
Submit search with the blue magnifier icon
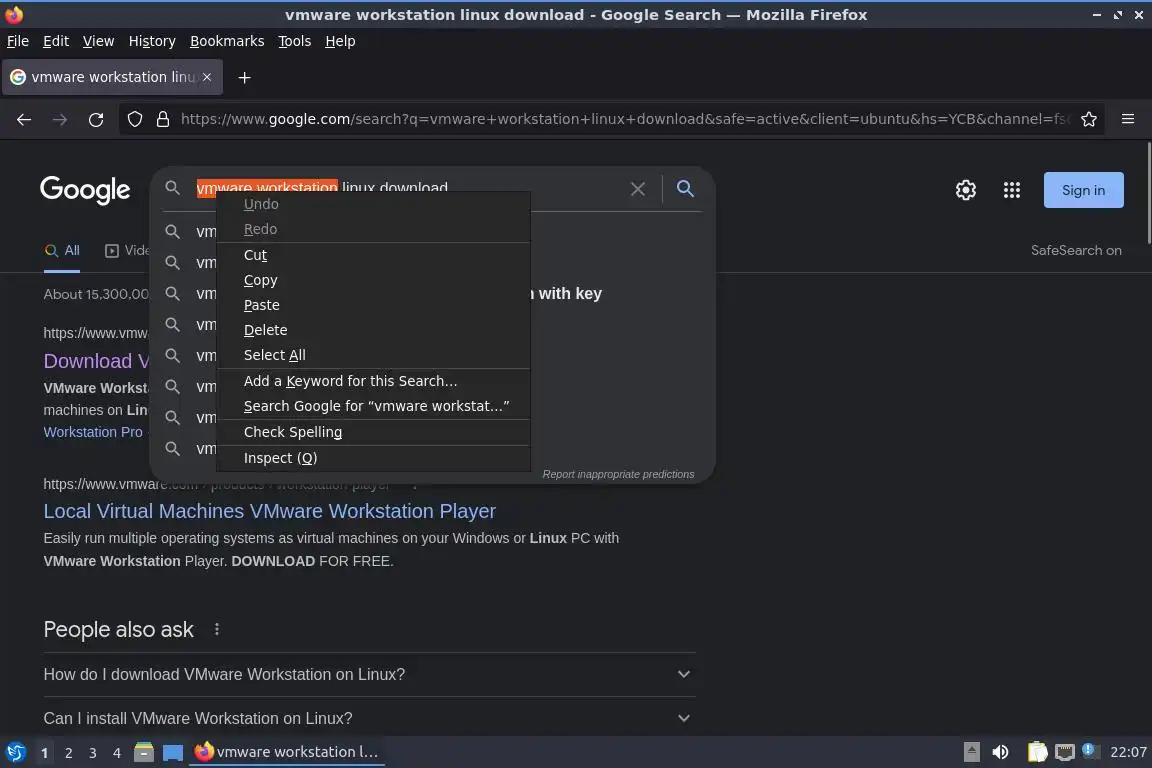685,189
